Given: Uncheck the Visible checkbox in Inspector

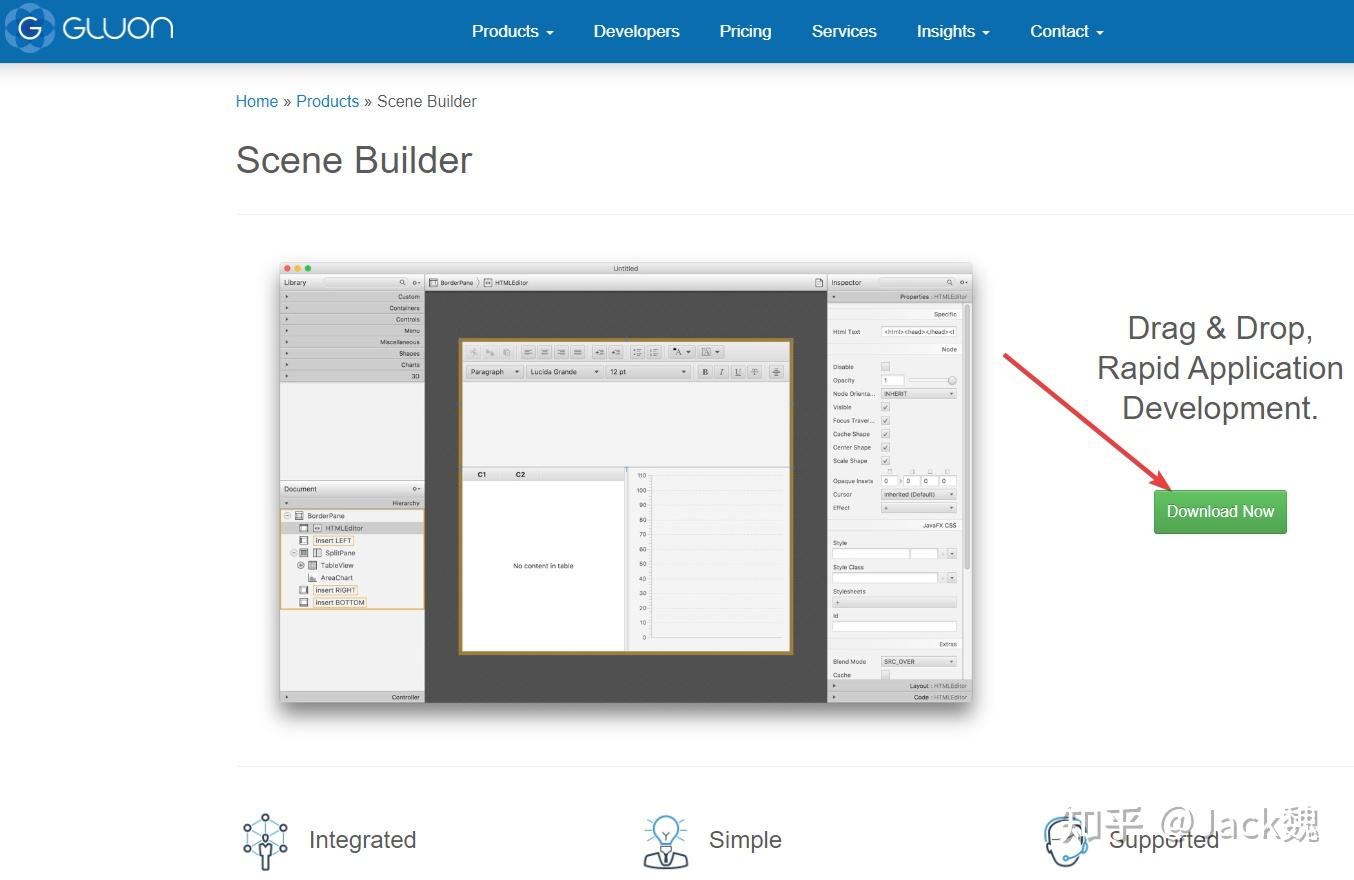Looking at the screenshot, I should (x=885, y=407).
